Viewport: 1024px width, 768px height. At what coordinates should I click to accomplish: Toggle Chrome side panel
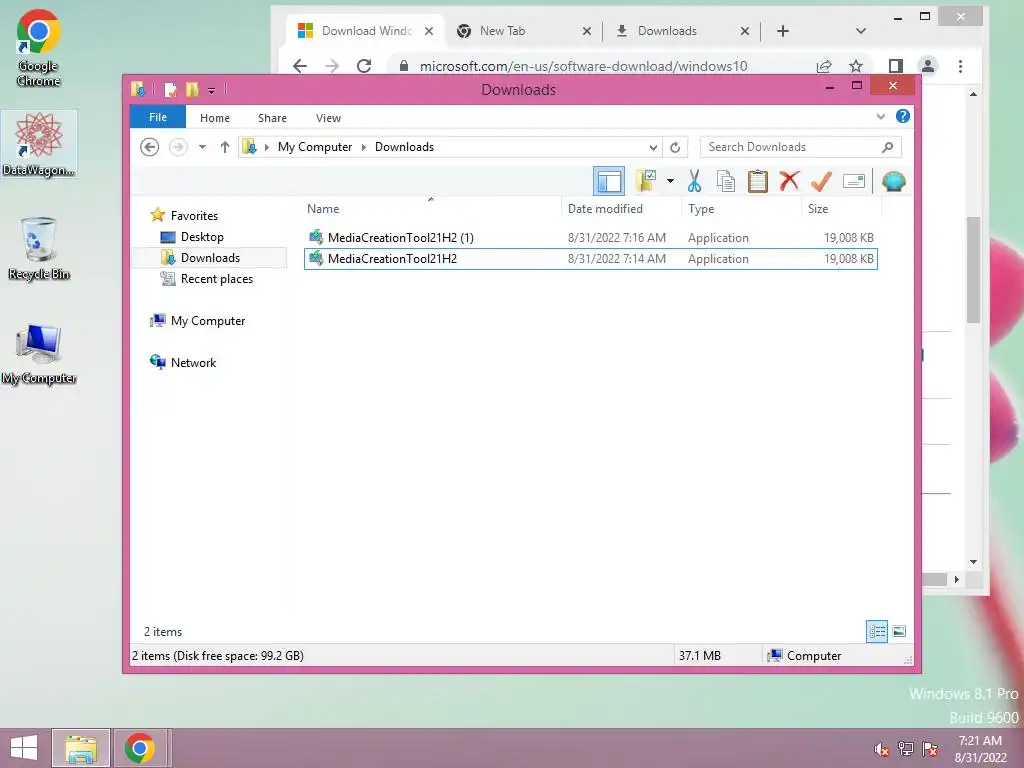(895, 66)
